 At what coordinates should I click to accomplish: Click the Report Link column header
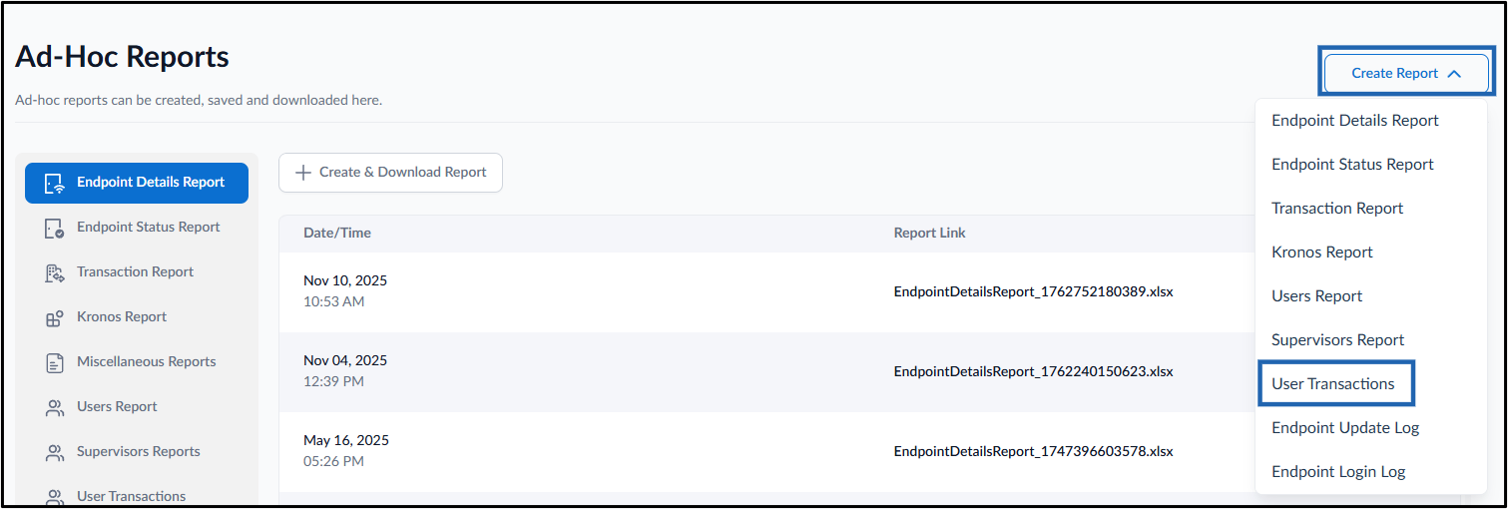(x=930, y=233)
